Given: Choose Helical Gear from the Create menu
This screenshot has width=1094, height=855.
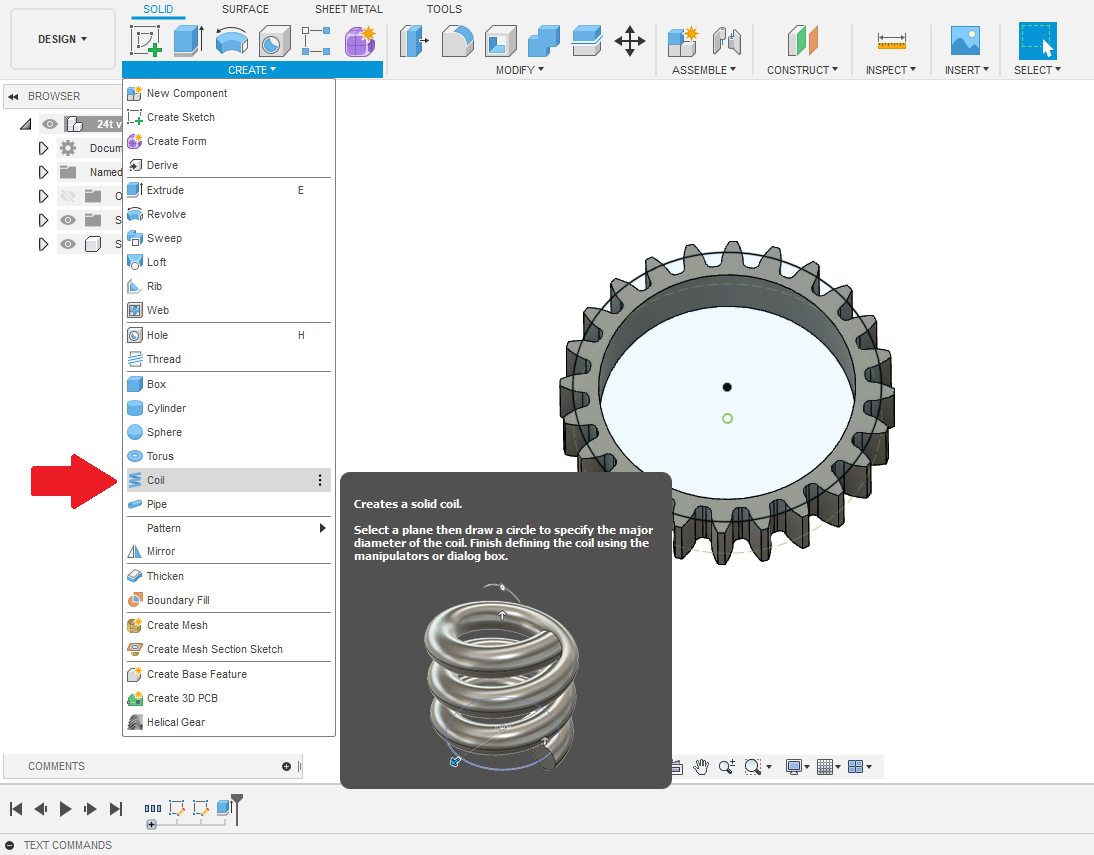Looking at the screenshot, I should click(x=175, y=722).
